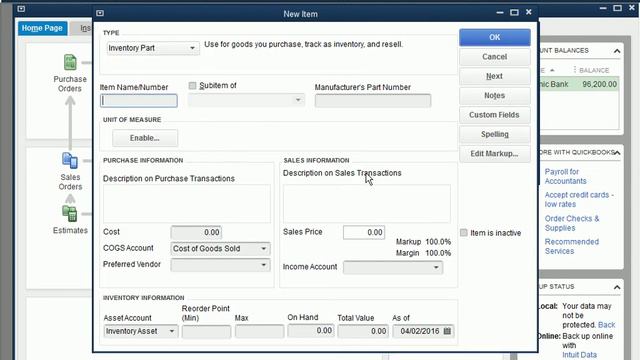
Task: Click Description on Sales Transactions box
Action: tap(367, 204)
